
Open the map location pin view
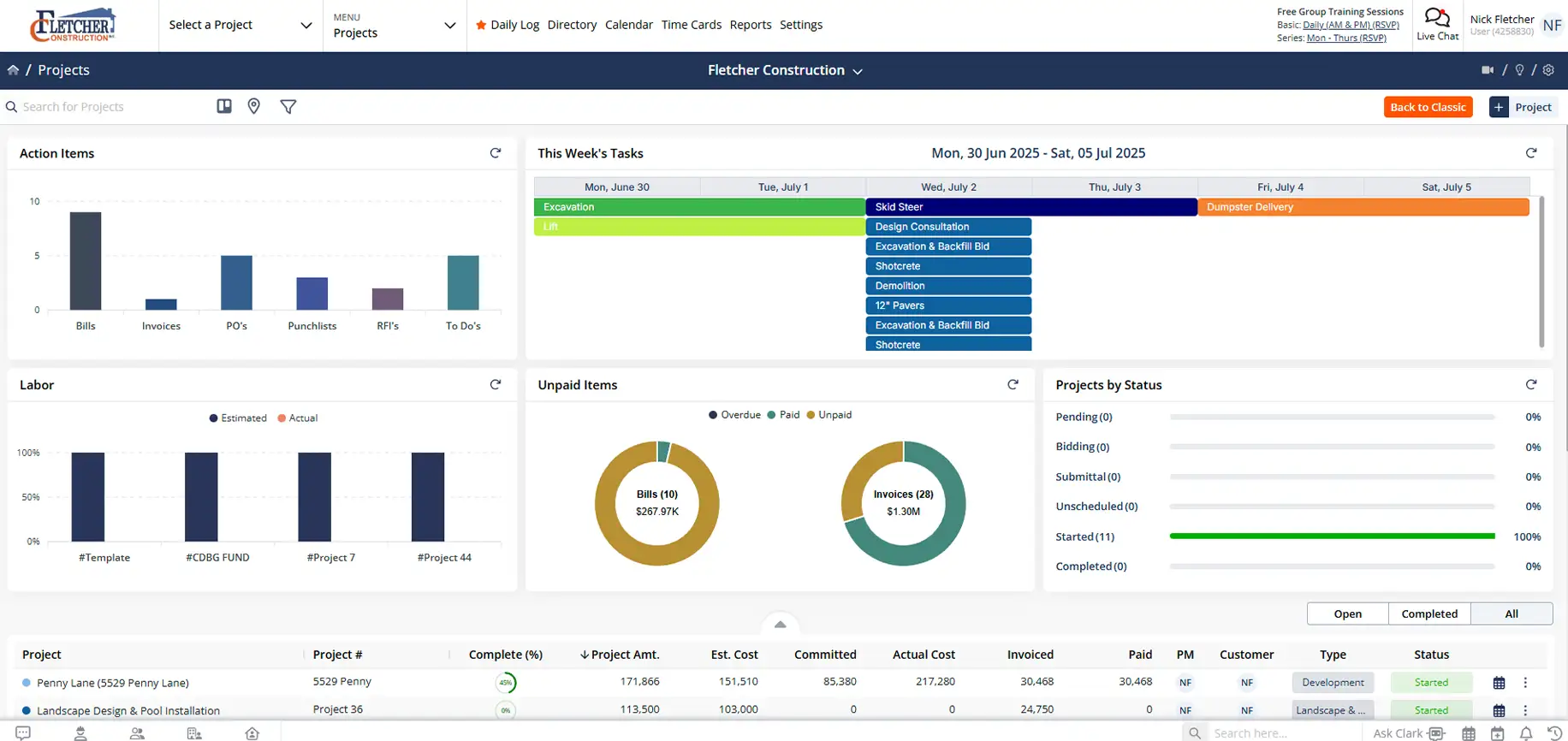254,106
